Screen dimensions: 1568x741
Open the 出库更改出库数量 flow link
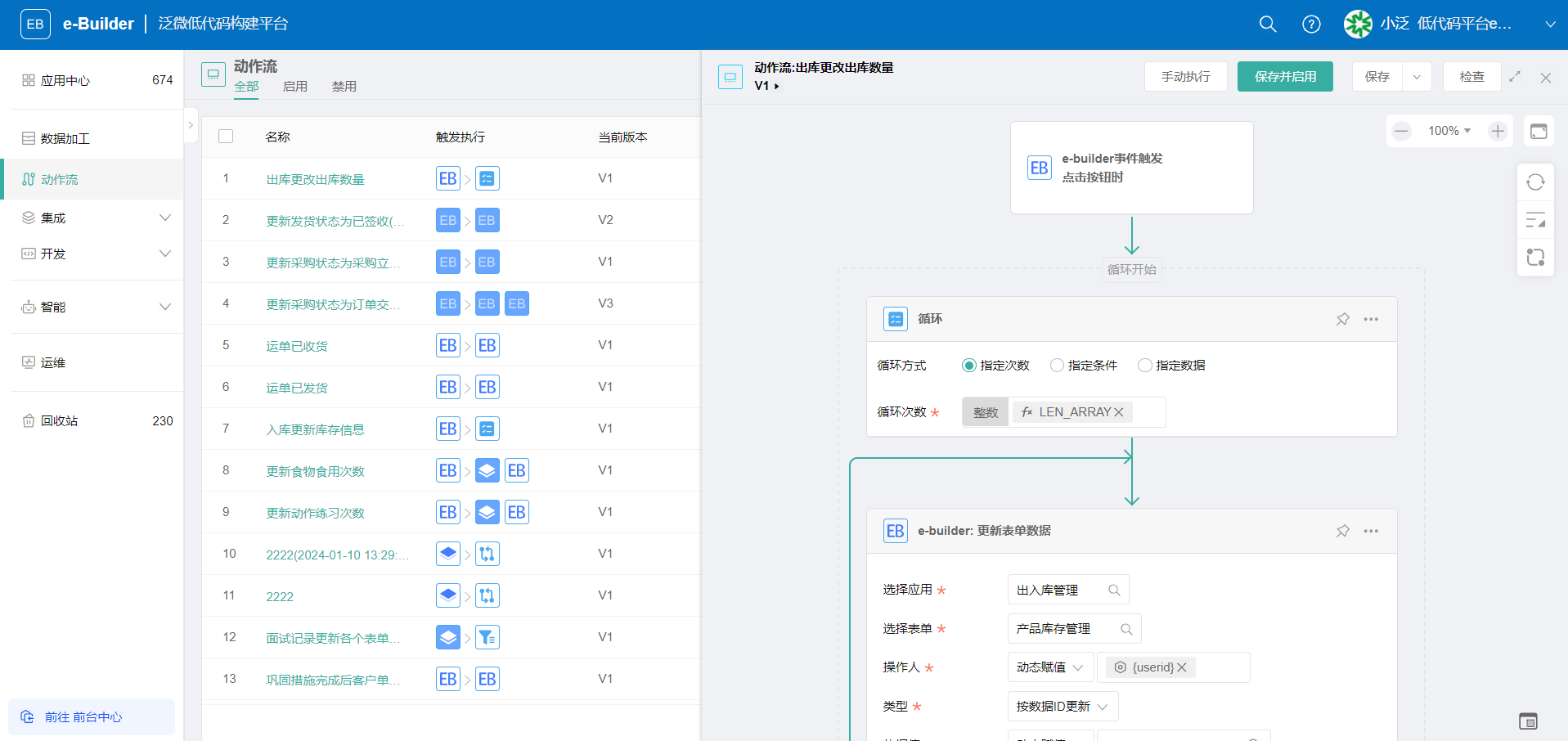coord(316,179)
